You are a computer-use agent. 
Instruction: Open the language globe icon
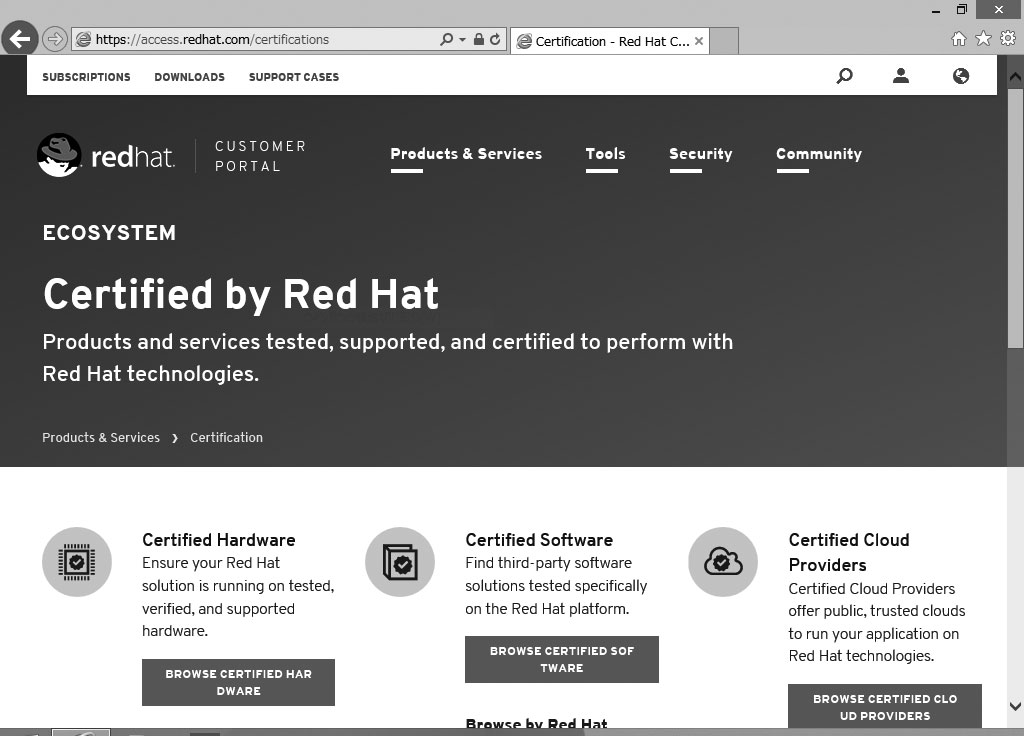tap(961, 76)
